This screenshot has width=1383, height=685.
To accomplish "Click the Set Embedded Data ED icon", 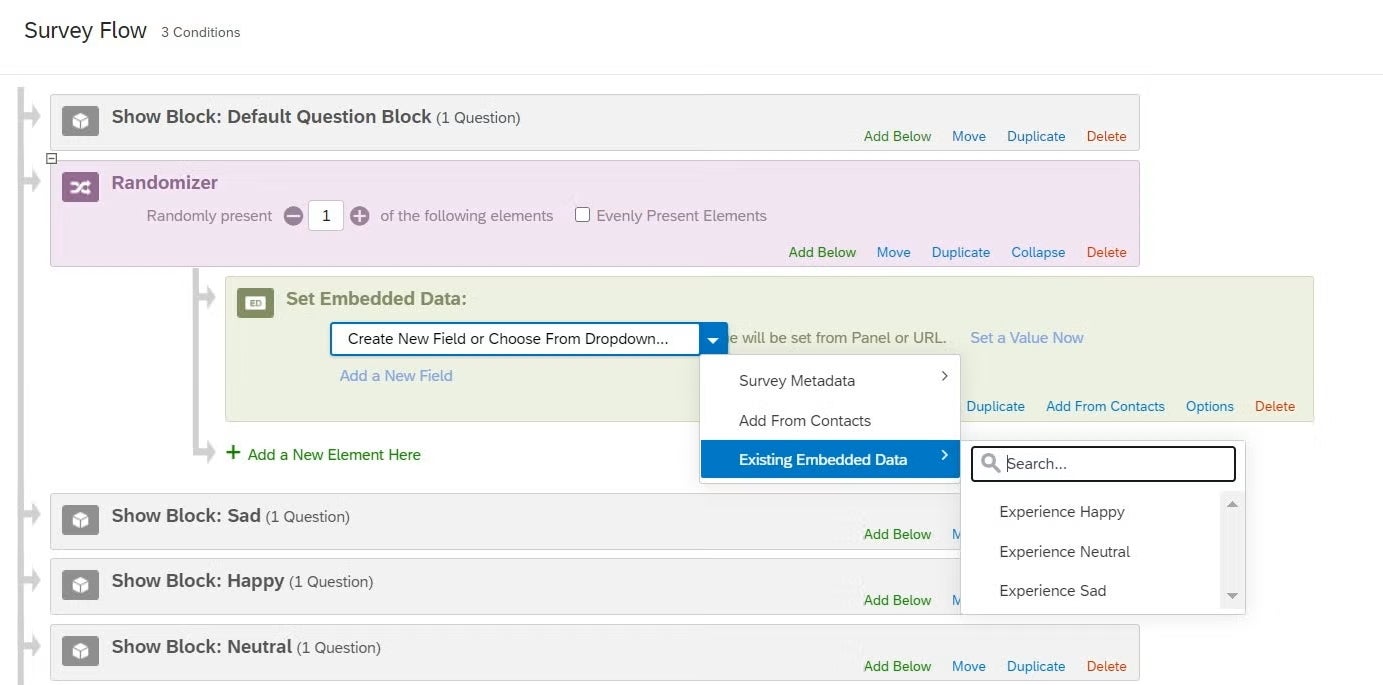I will pyautogui.click(x=255, y=303).
